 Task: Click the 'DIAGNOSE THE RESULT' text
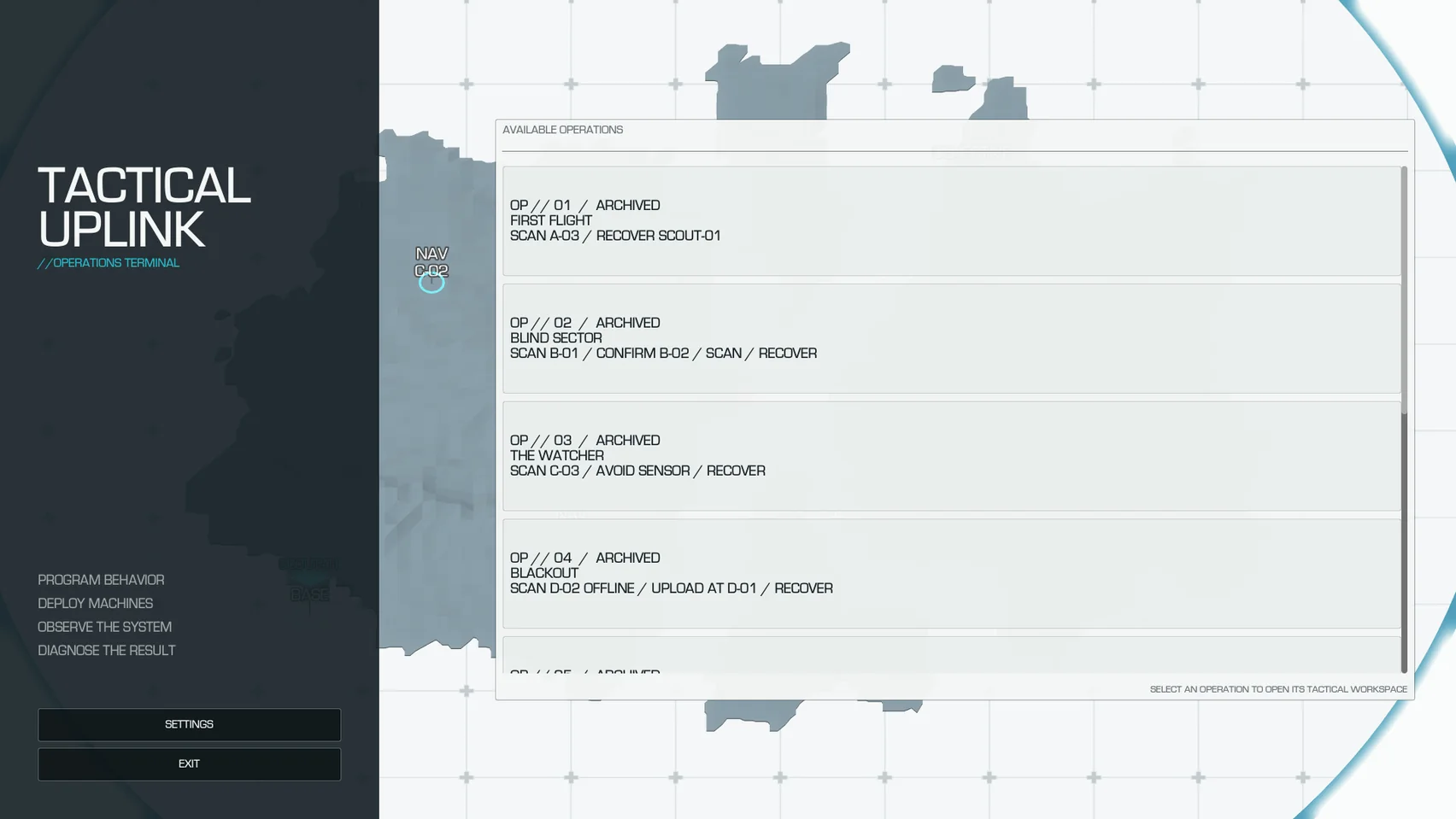coord(106,650)
